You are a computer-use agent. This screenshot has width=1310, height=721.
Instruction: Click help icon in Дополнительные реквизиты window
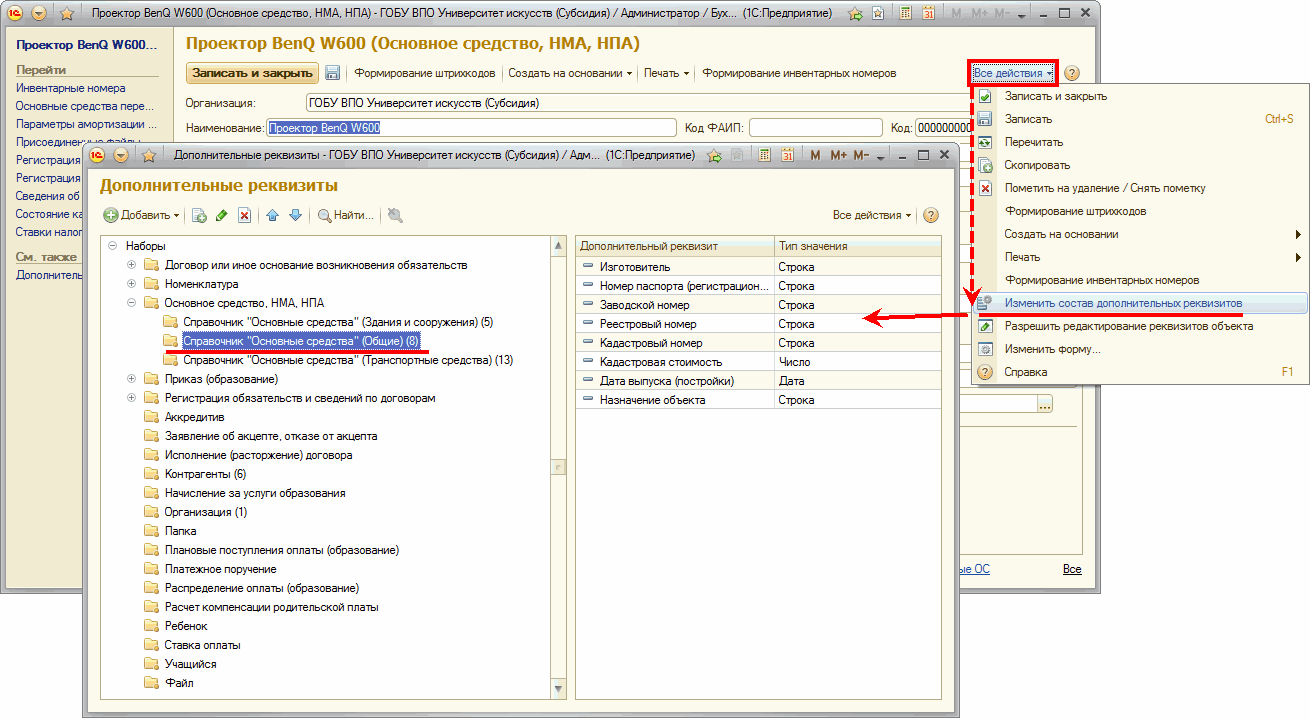(x=930, y=215)
